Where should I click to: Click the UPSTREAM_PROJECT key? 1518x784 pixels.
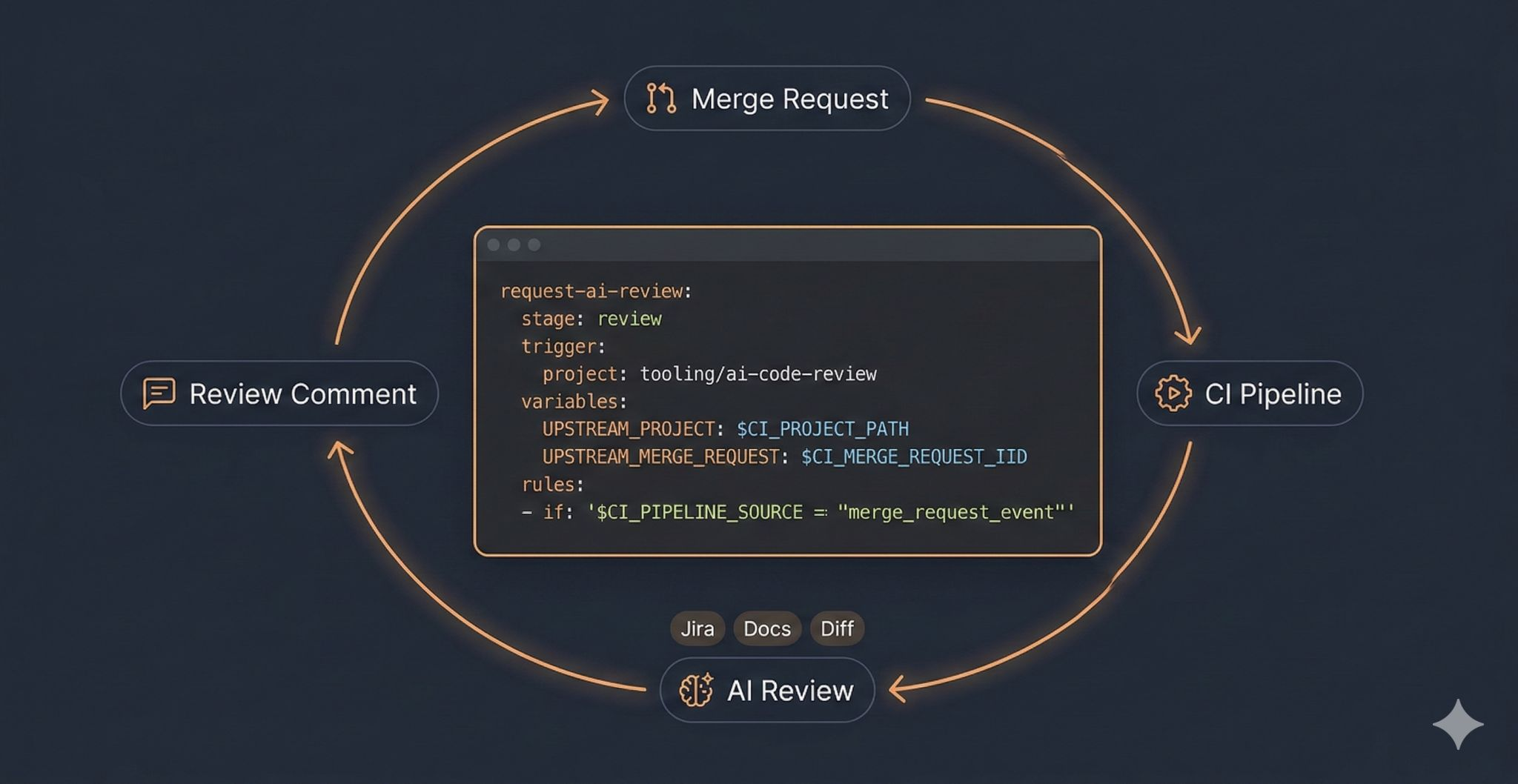[x=629, y=429]
